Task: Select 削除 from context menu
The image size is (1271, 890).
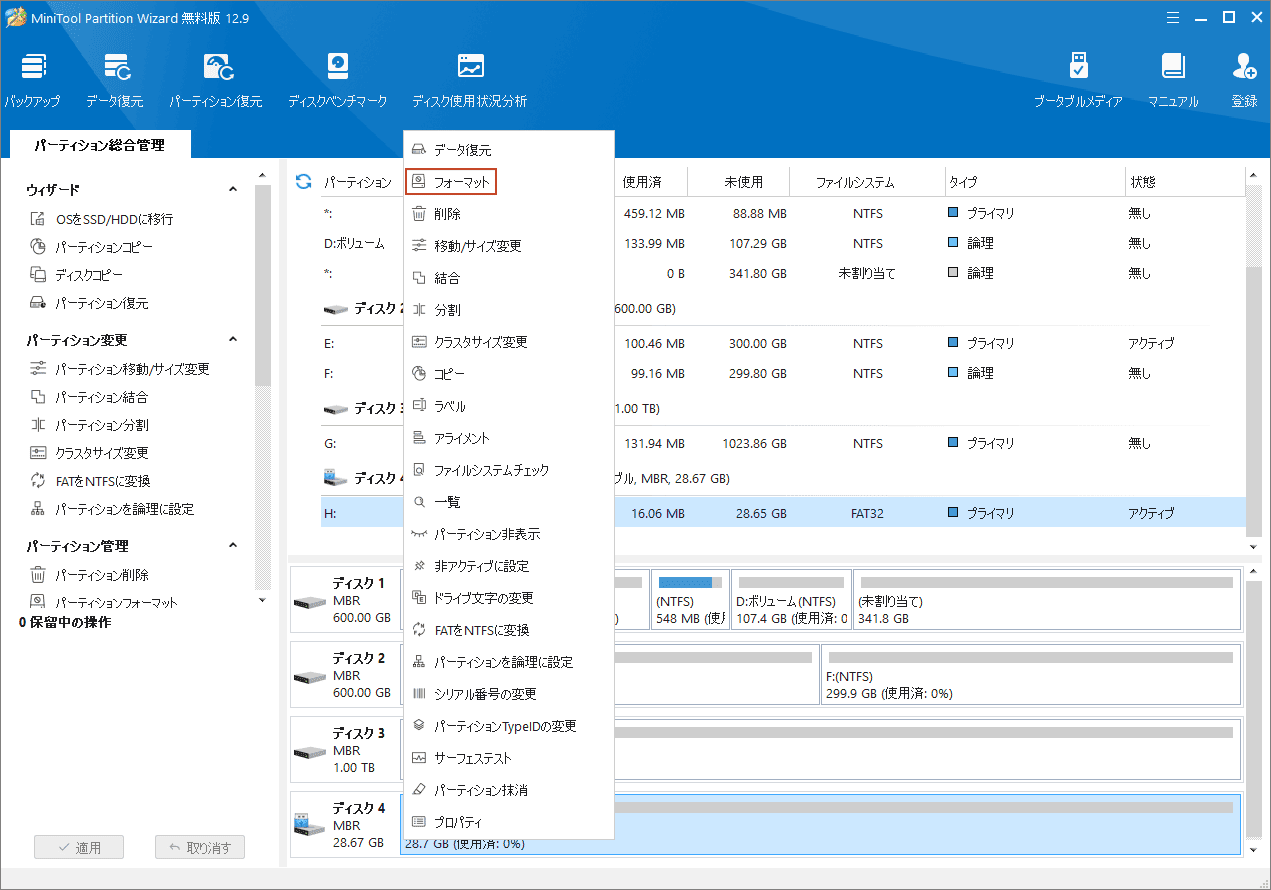Action: point(509,214)
